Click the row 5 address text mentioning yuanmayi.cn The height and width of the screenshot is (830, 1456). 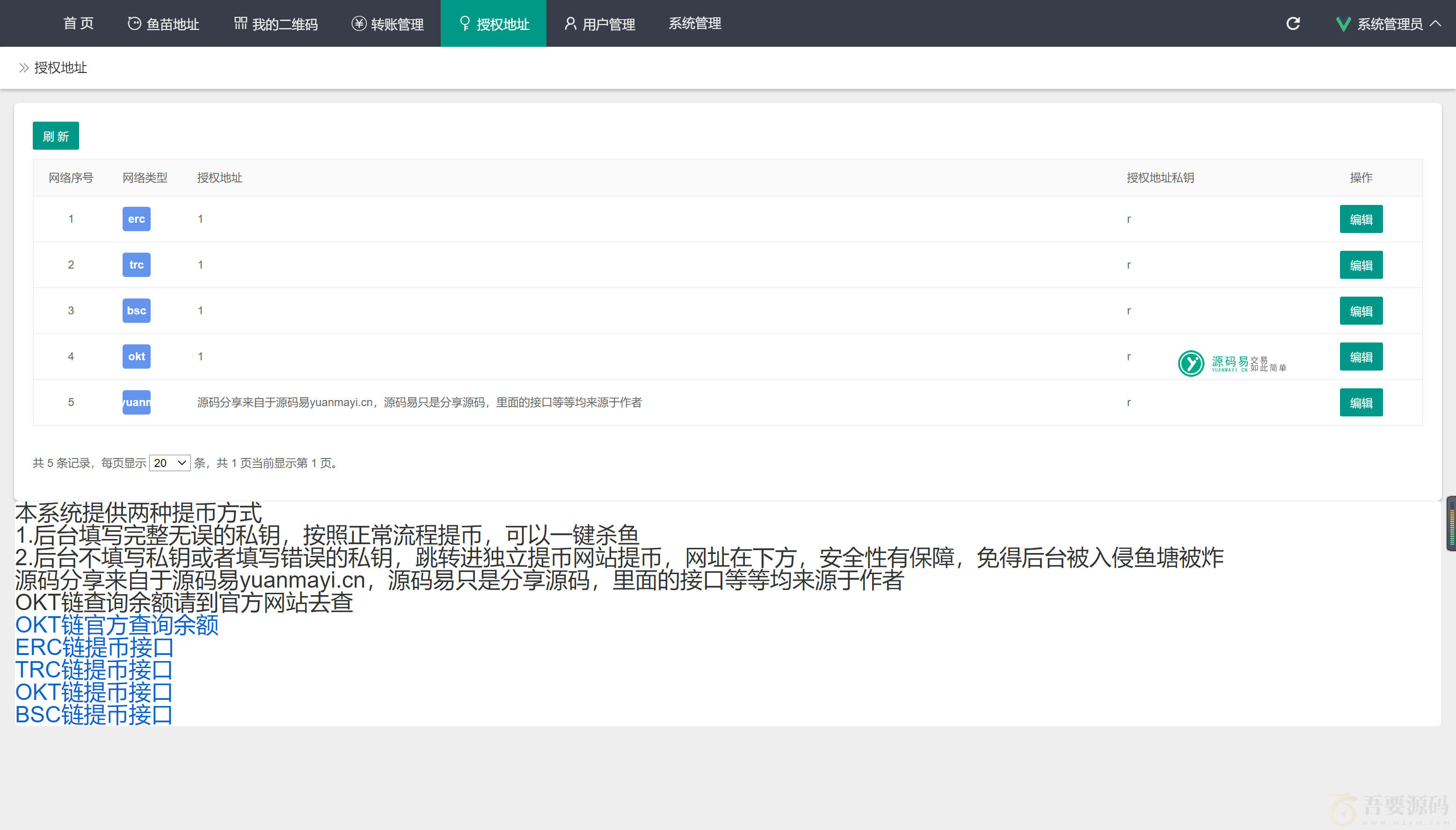[419, 402]
